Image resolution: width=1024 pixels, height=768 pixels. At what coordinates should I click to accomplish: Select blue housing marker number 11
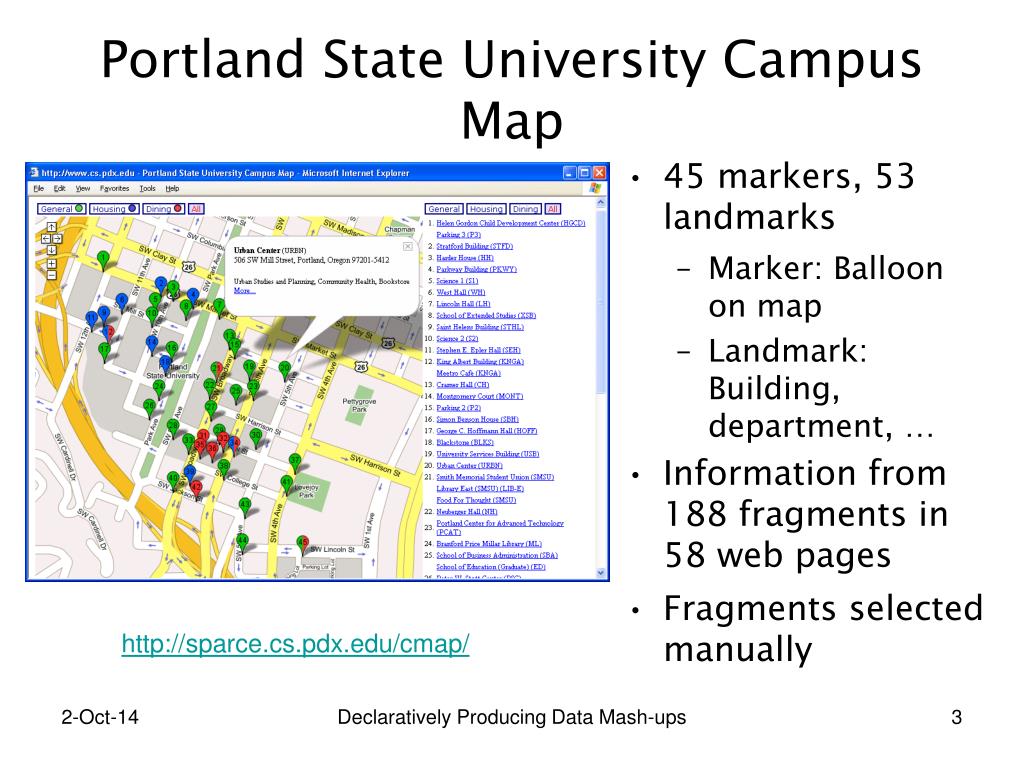coord(91,320)
